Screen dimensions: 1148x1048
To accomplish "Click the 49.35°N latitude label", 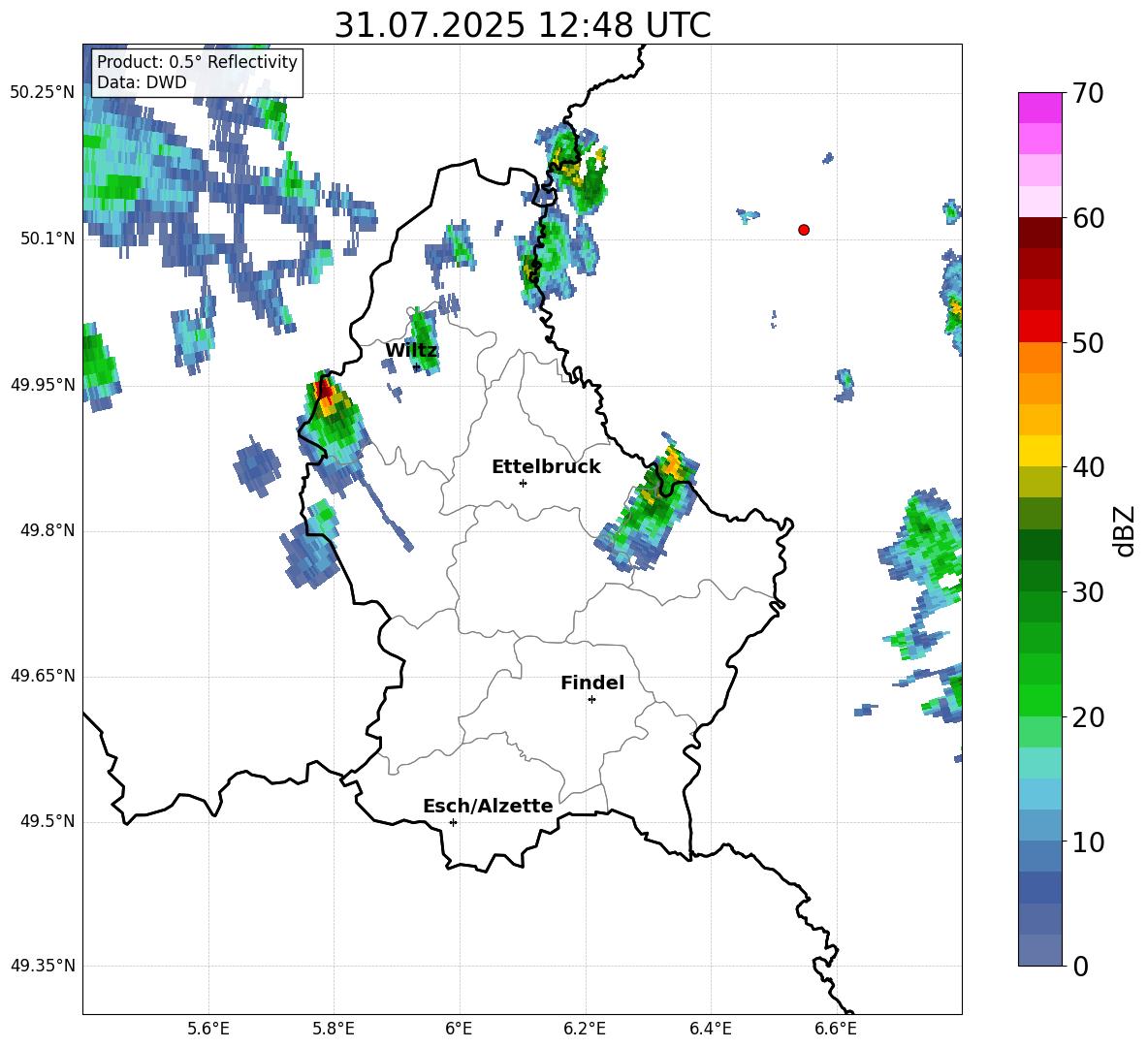I will pos(43,966).
